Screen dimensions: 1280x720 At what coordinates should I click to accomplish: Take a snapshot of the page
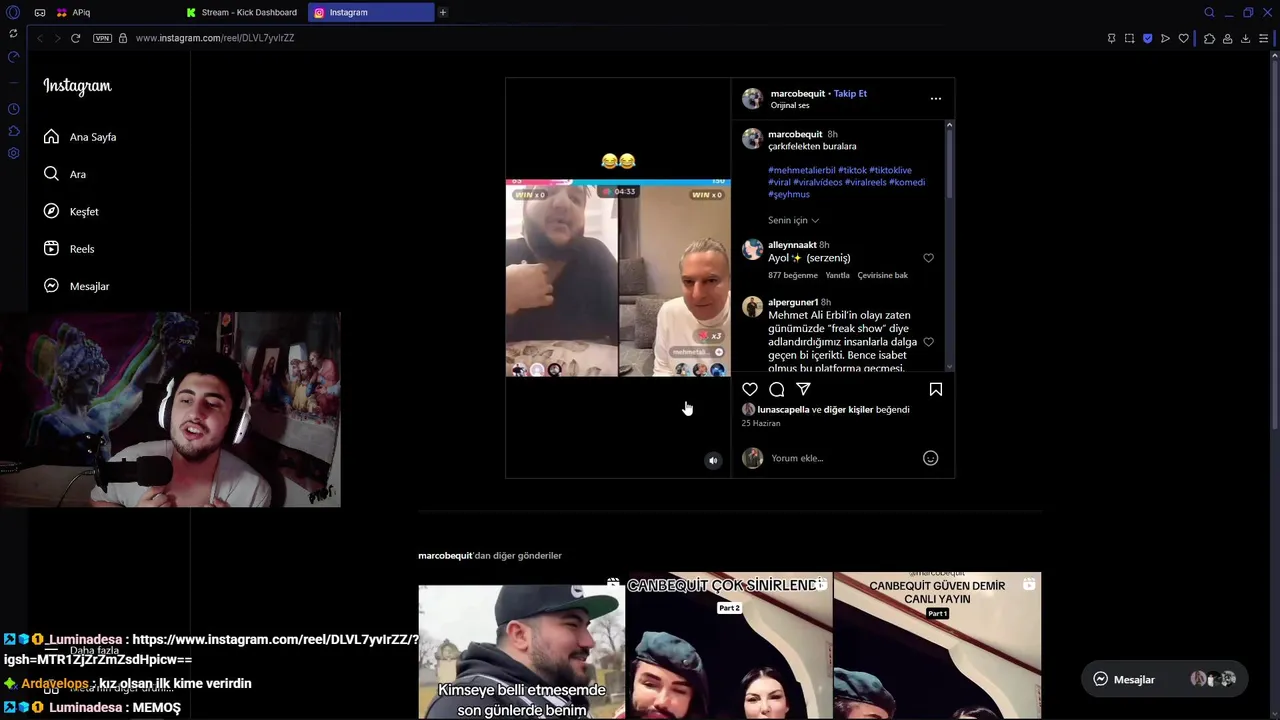point(1129,38)
